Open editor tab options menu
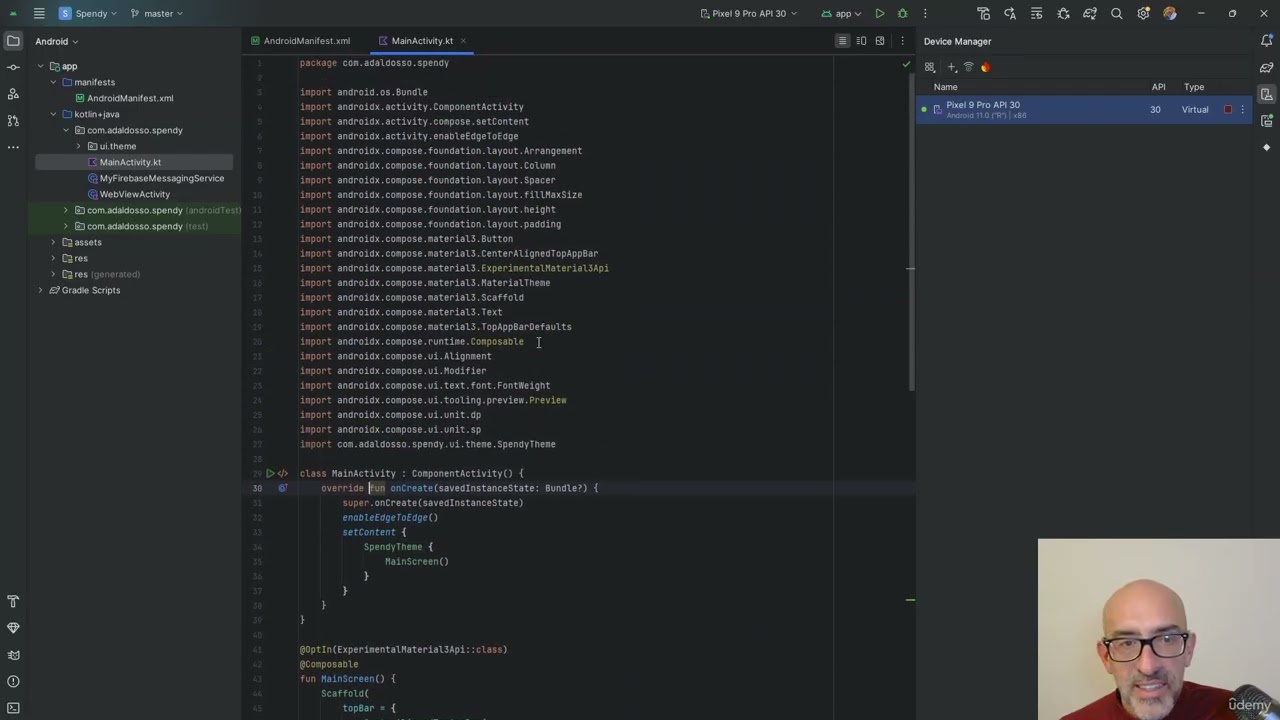 [902, 41]
